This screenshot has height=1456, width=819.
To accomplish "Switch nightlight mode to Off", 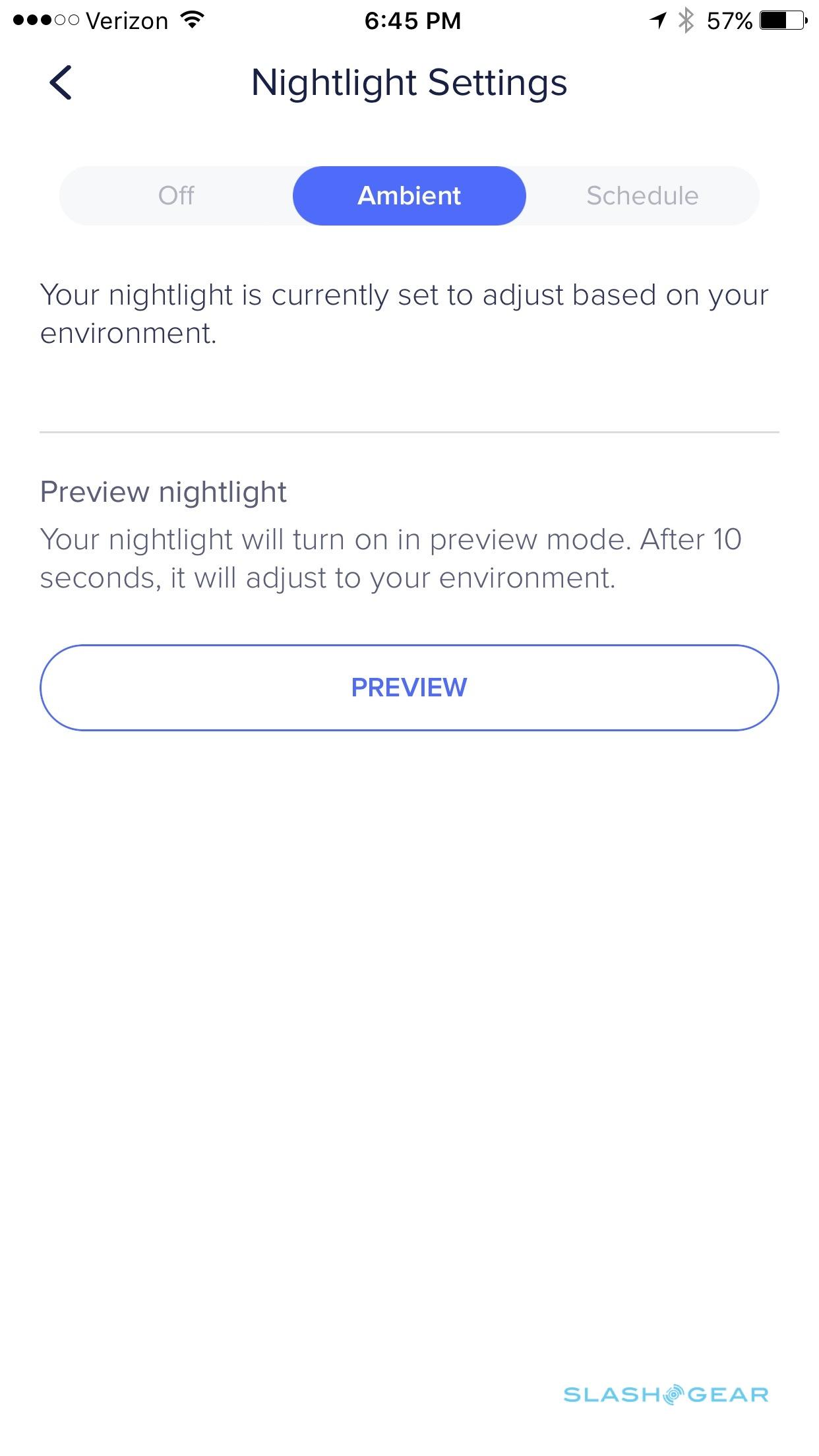I will coord(176,196).
